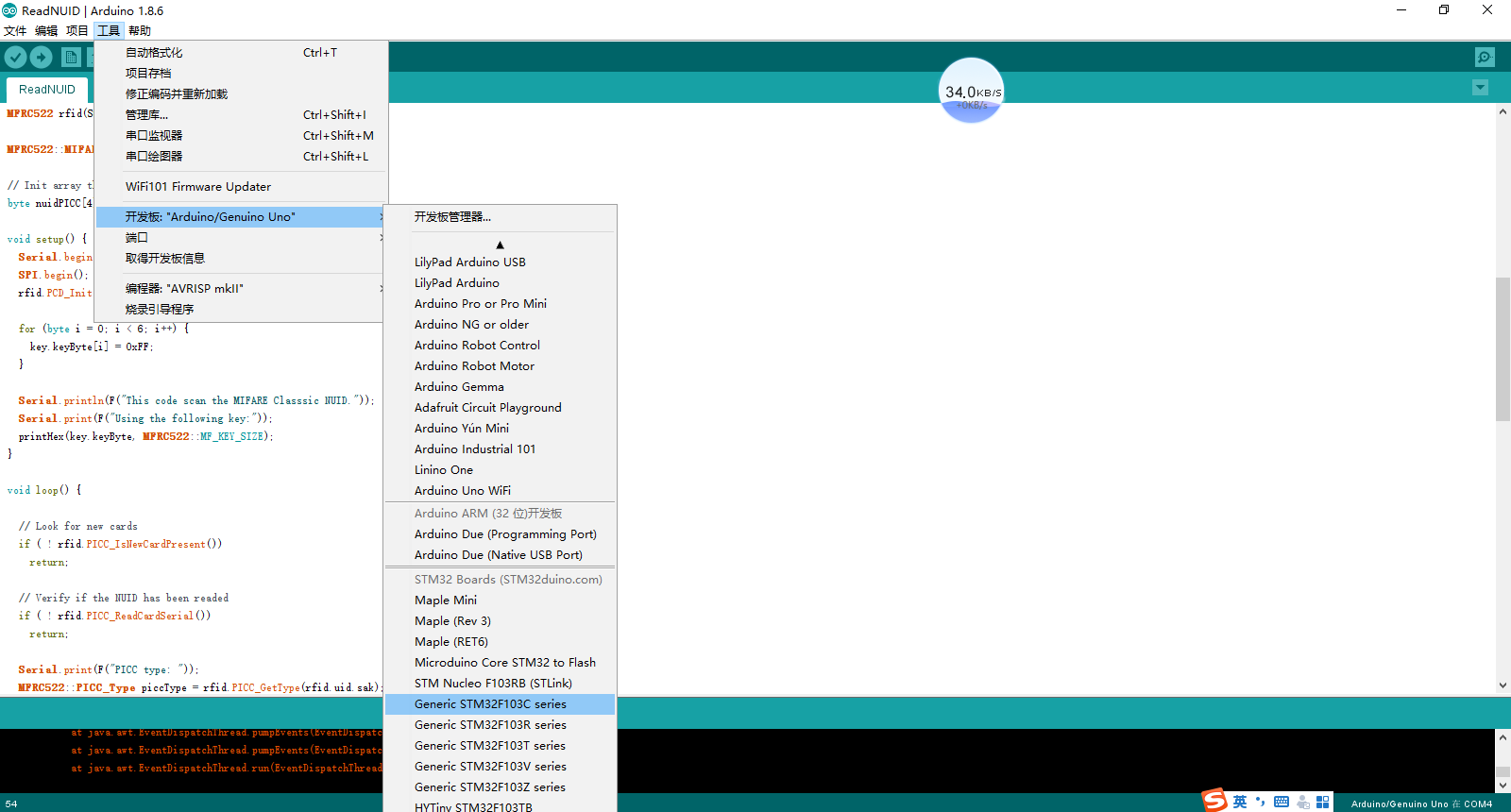
Task: Select Adafruit Circuit Playground board
Action: tap(500, 408)
